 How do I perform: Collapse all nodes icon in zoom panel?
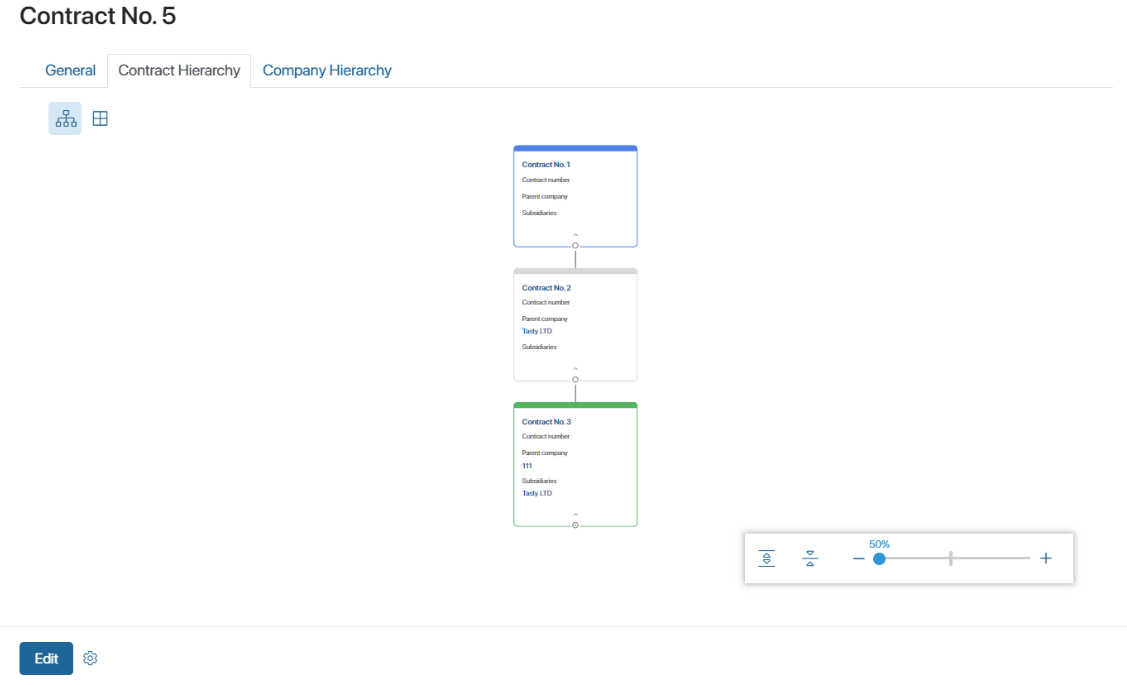coord(810,558)
